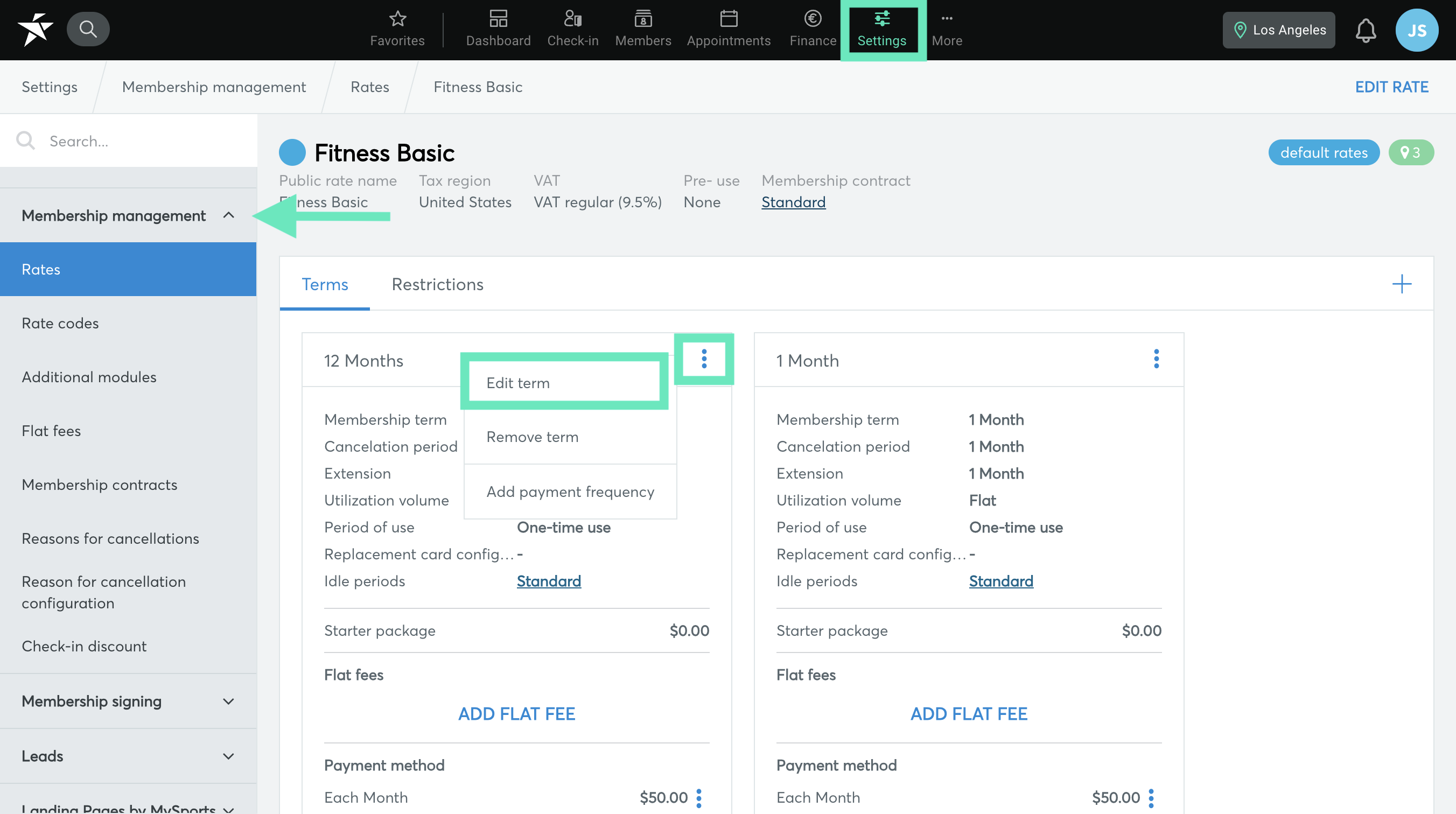Open the global search magnifier button

(88, 29)
